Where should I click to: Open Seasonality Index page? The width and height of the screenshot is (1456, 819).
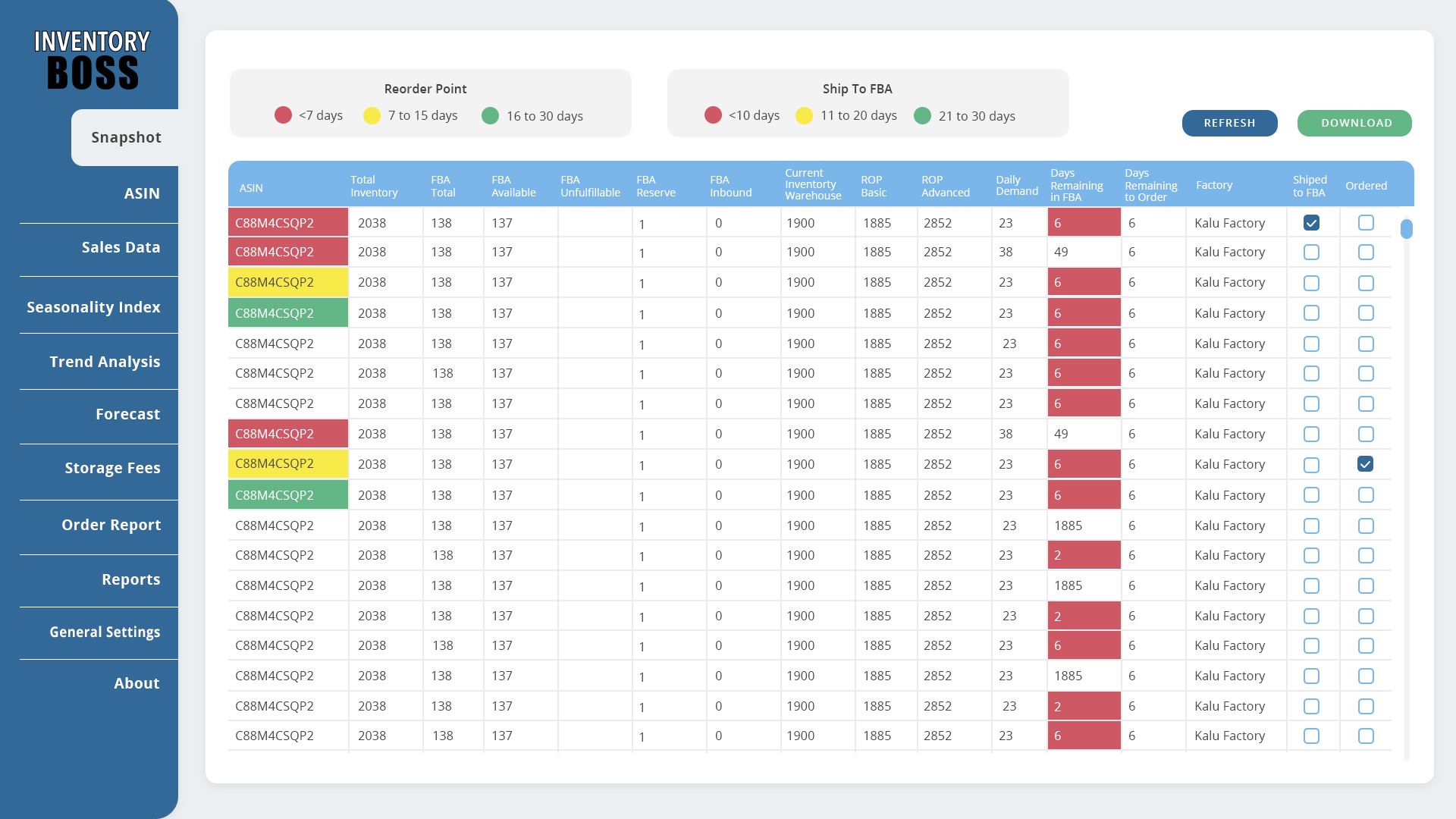(93, 307)
